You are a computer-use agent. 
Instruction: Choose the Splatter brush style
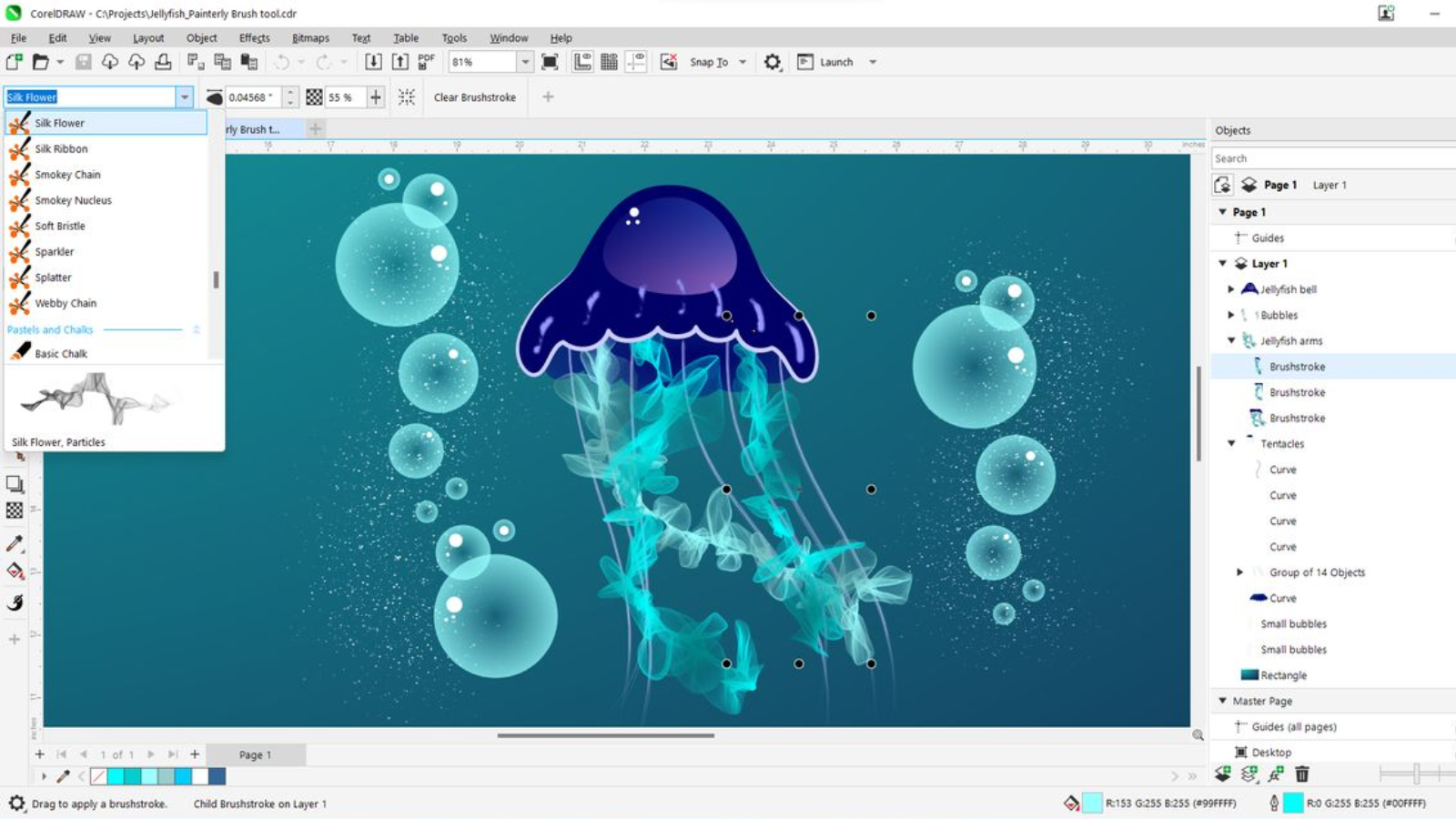point(53,278)
